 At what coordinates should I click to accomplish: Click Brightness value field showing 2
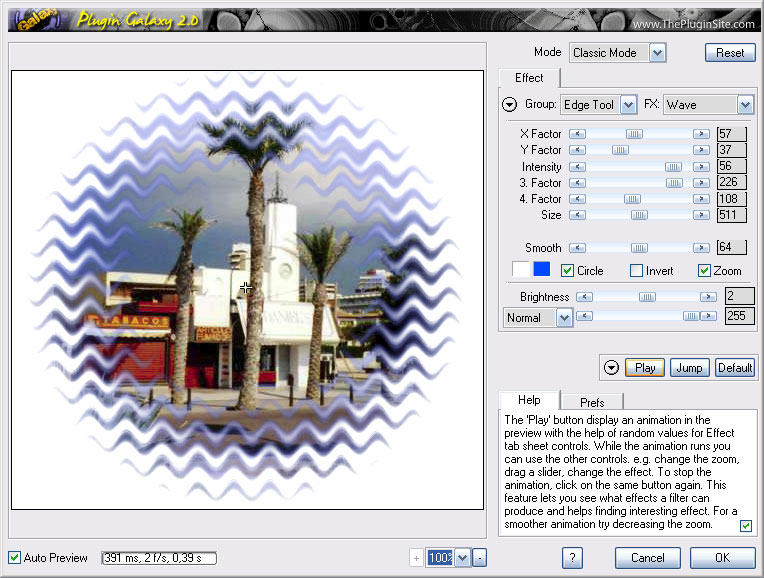(740, 296)
